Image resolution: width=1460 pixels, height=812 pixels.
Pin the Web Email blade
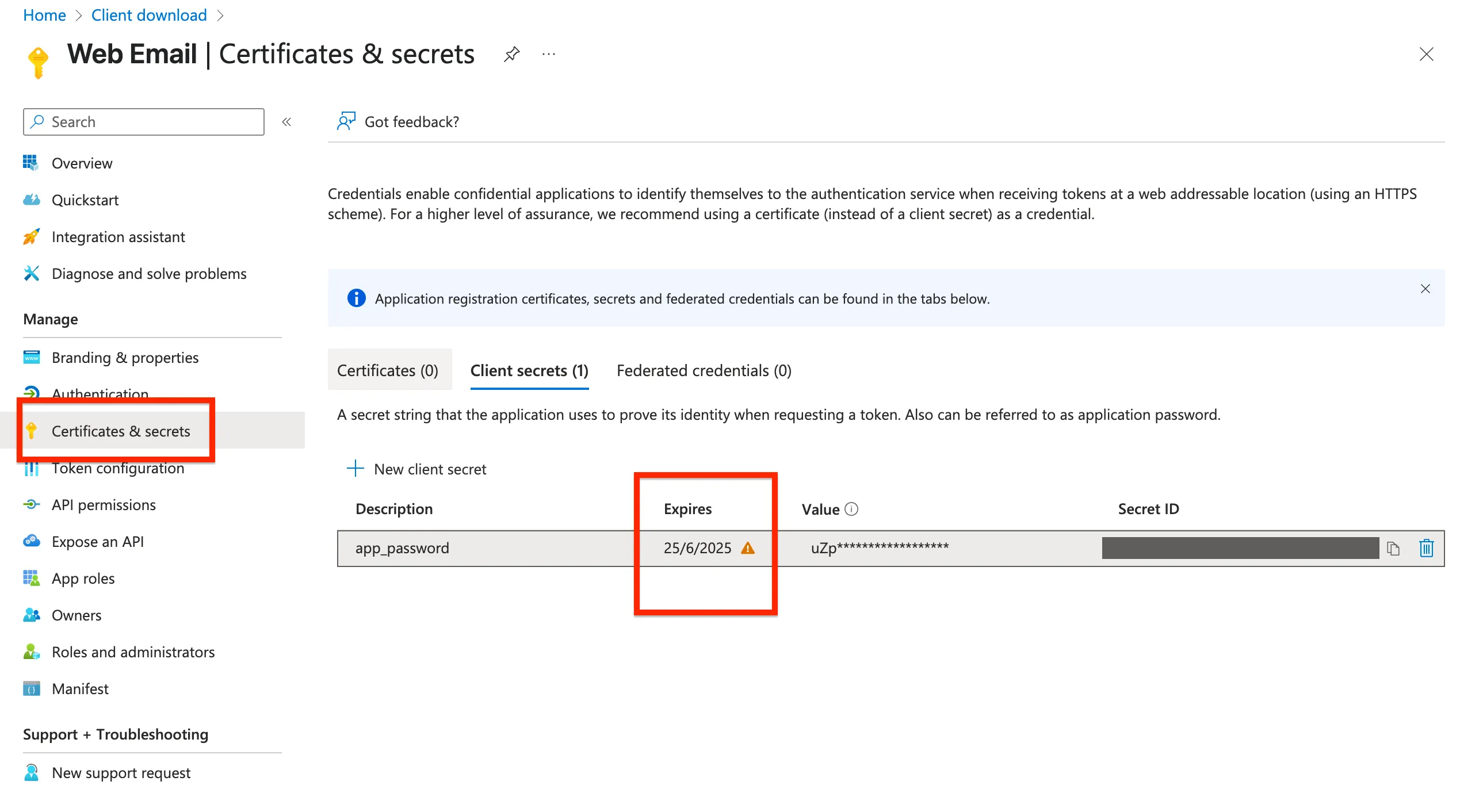[511, 55]
